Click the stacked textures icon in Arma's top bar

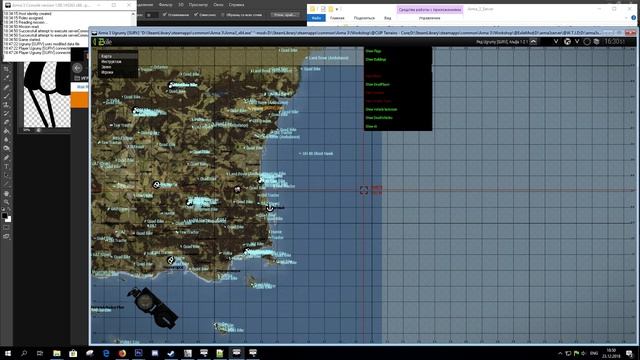coord(596,42)
